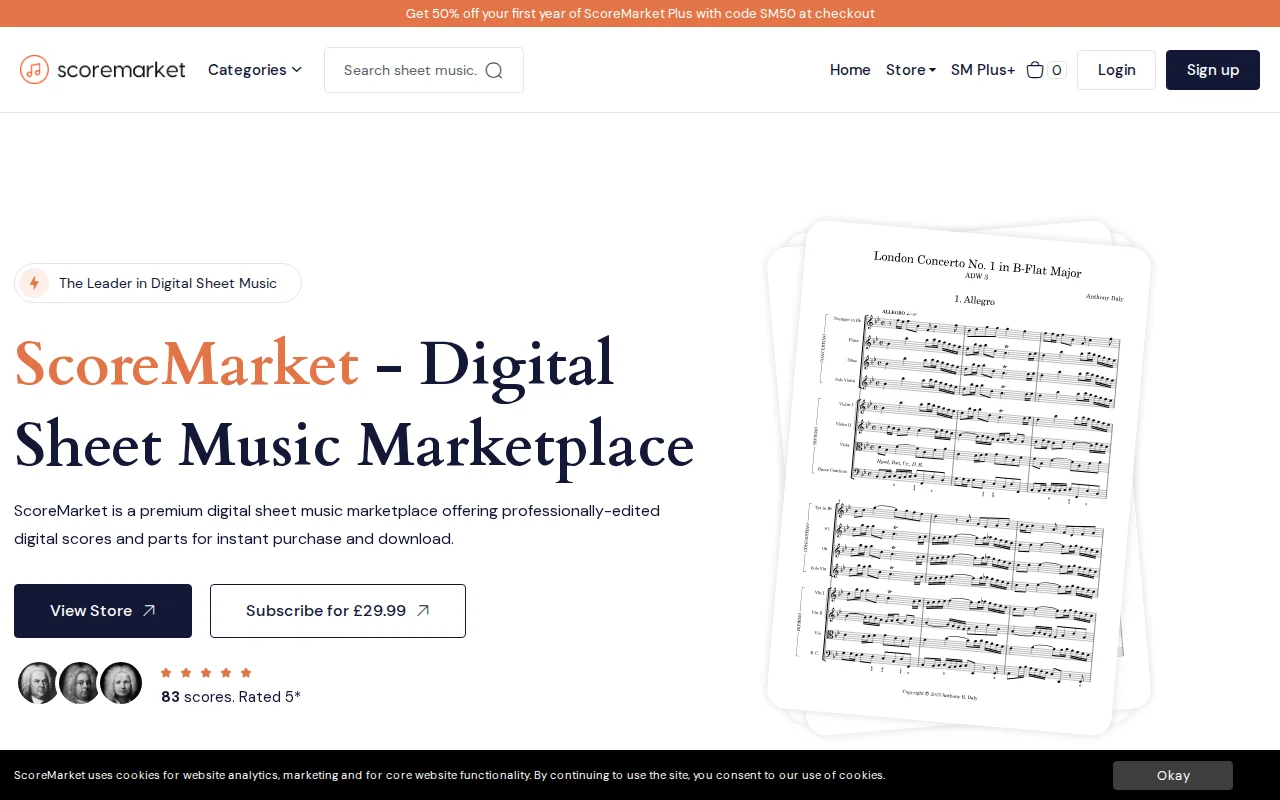Click The Leader in Digital Sheet Music badge
Image resolution: width=1280 pixels, height=800 pixels.
[x=158, y=283]
